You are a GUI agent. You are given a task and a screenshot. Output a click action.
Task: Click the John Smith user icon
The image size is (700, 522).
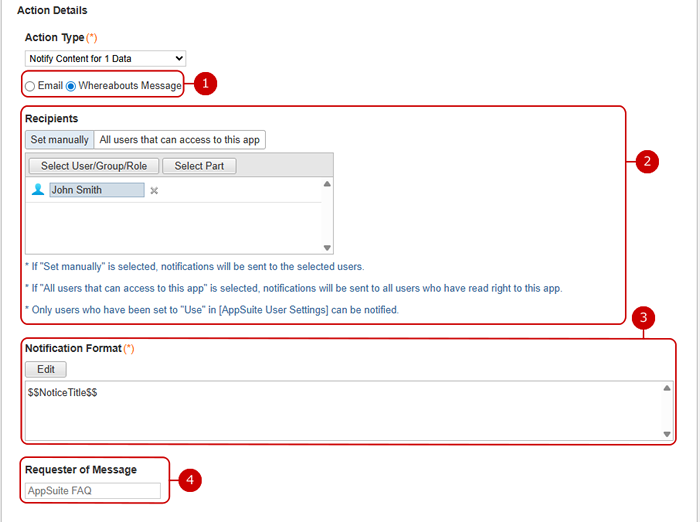pyautogui.click(x=38, y=190)
